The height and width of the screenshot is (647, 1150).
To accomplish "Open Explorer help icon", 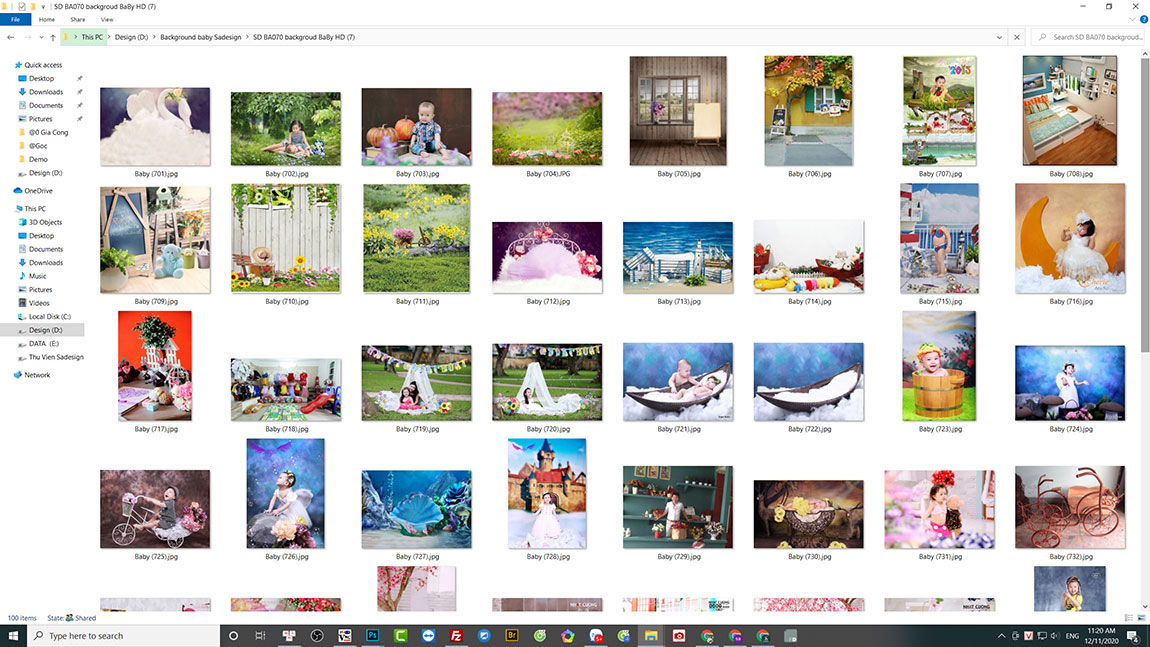I will (1143, 20).
